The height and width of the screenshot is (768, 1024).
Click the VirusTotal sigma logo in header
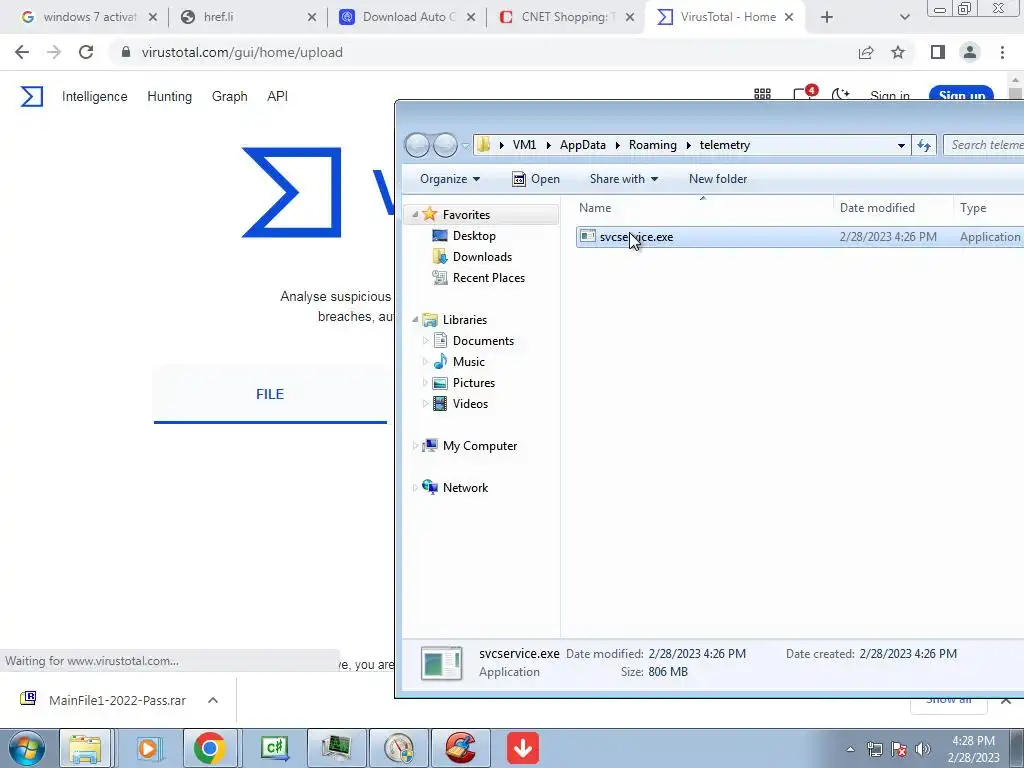click(x=31, y=97)
